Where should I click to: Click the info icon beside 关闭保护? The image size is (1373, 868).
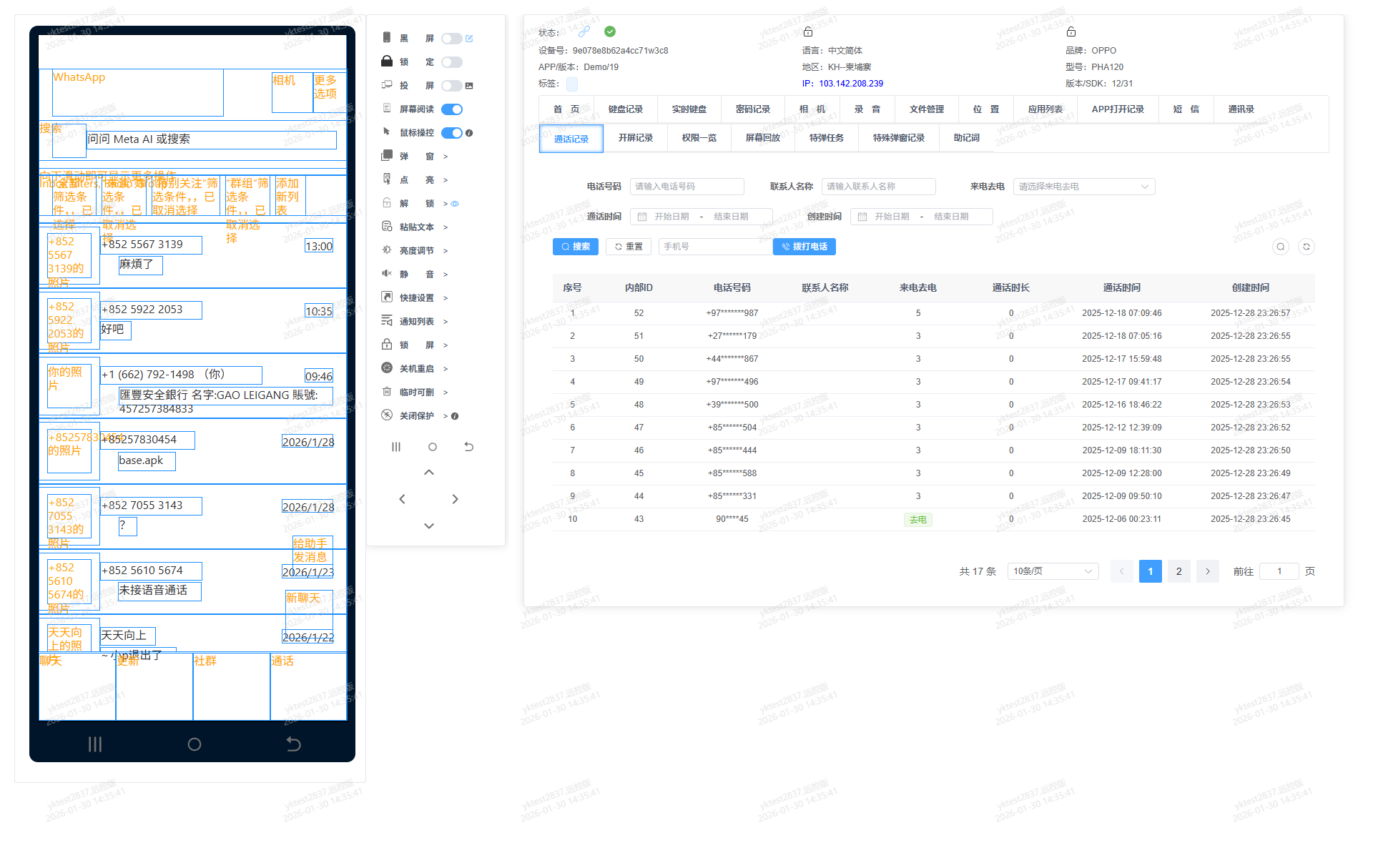(x=455, y=416)
